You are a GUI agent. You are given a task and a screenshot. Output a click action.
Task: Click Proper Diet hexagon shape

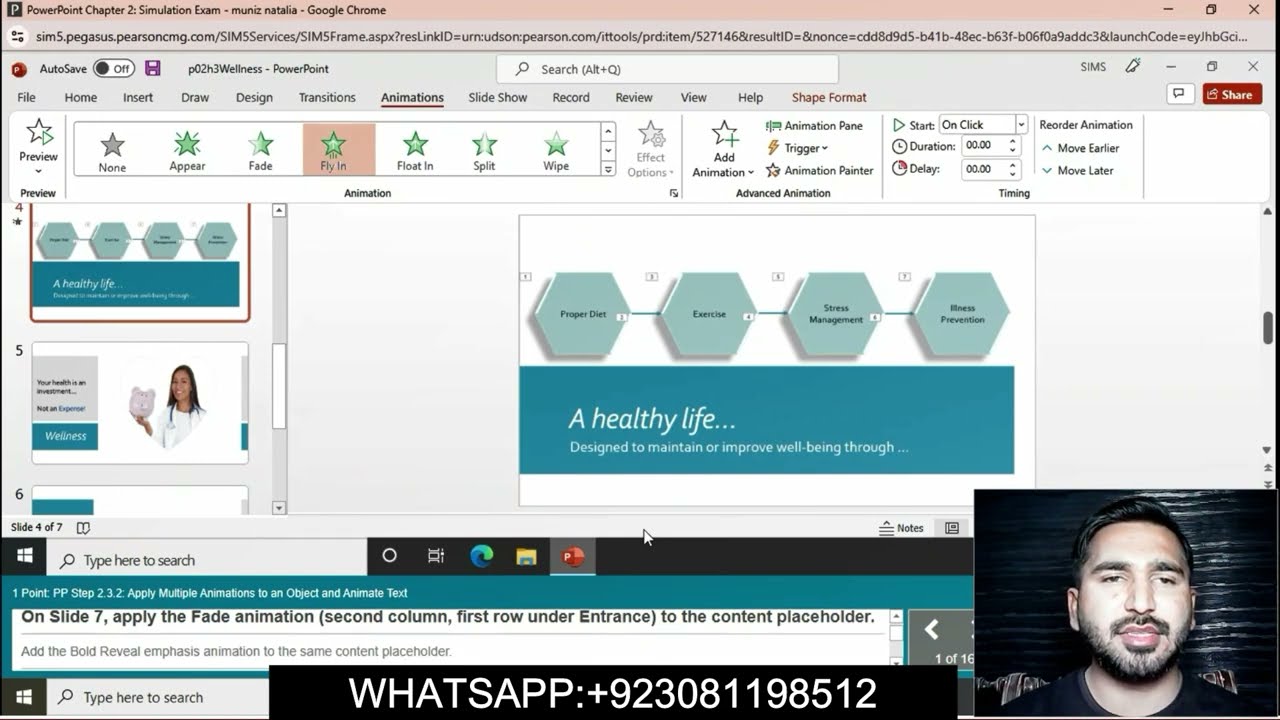[x=583, y=314]
